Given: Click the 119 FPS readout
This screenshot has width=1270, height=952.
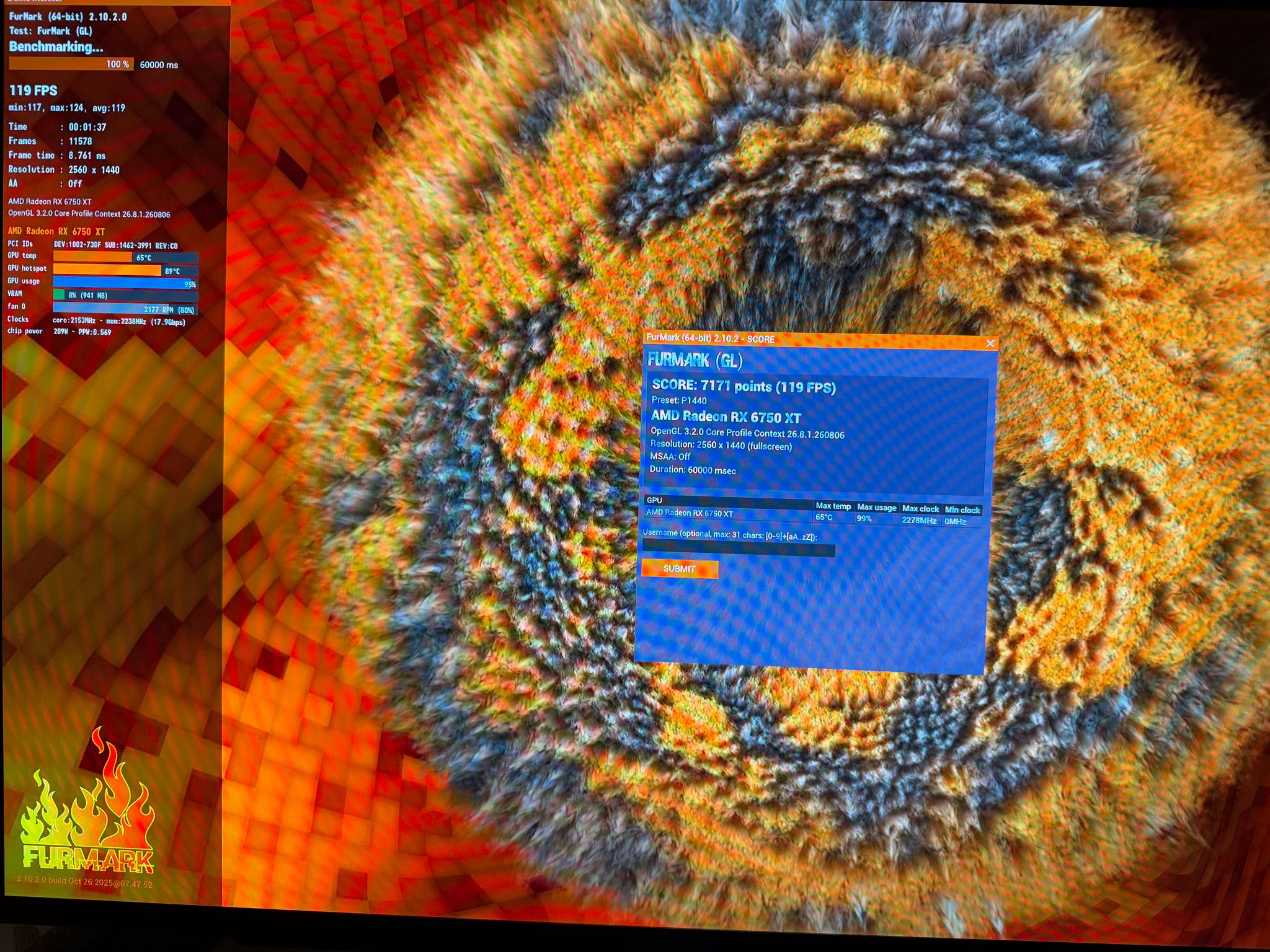Looking at the screenshot, I should click(x=33, y=90).
